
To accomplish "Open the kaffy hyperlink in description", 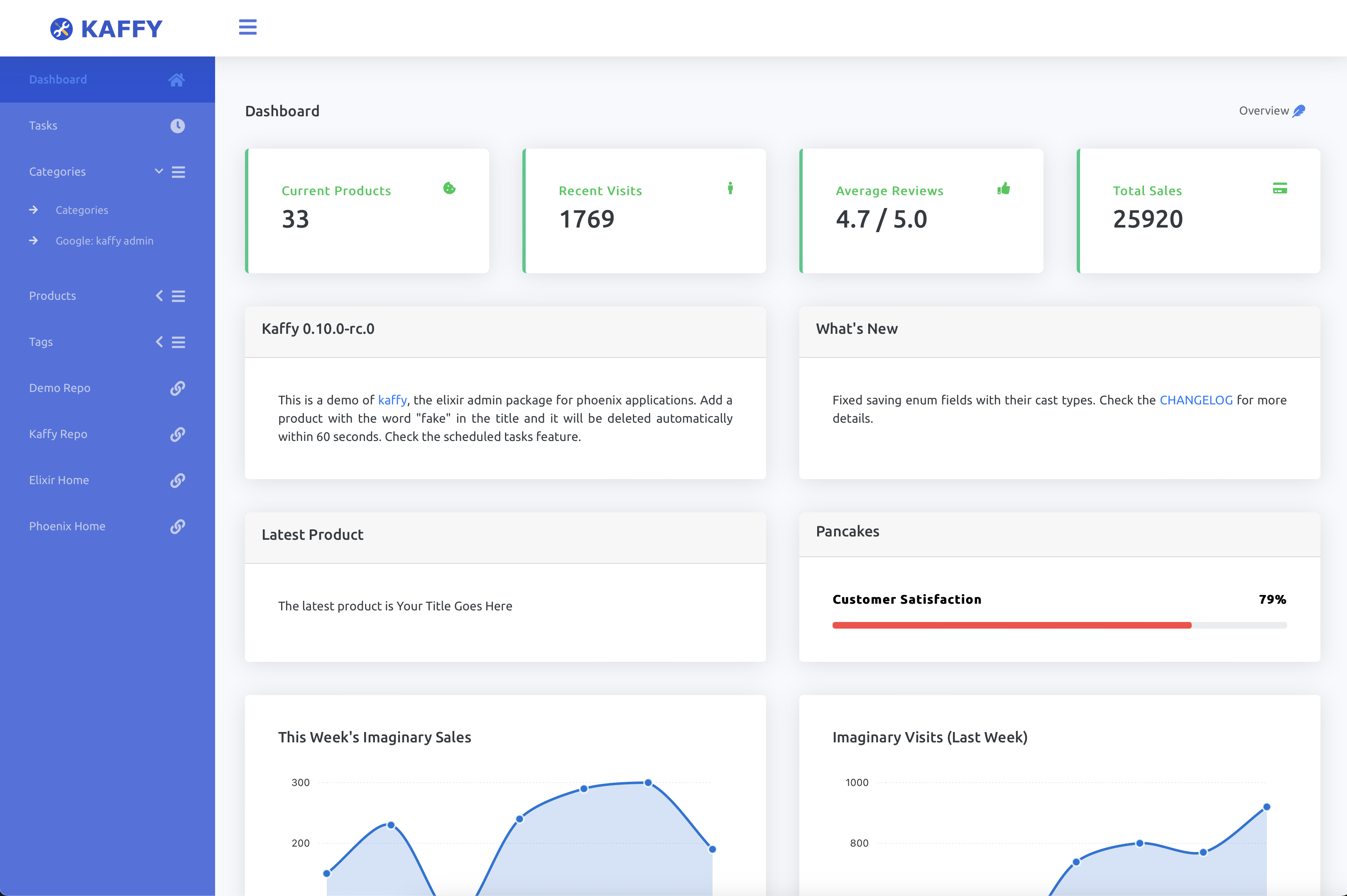I will (x=392, y=400).
